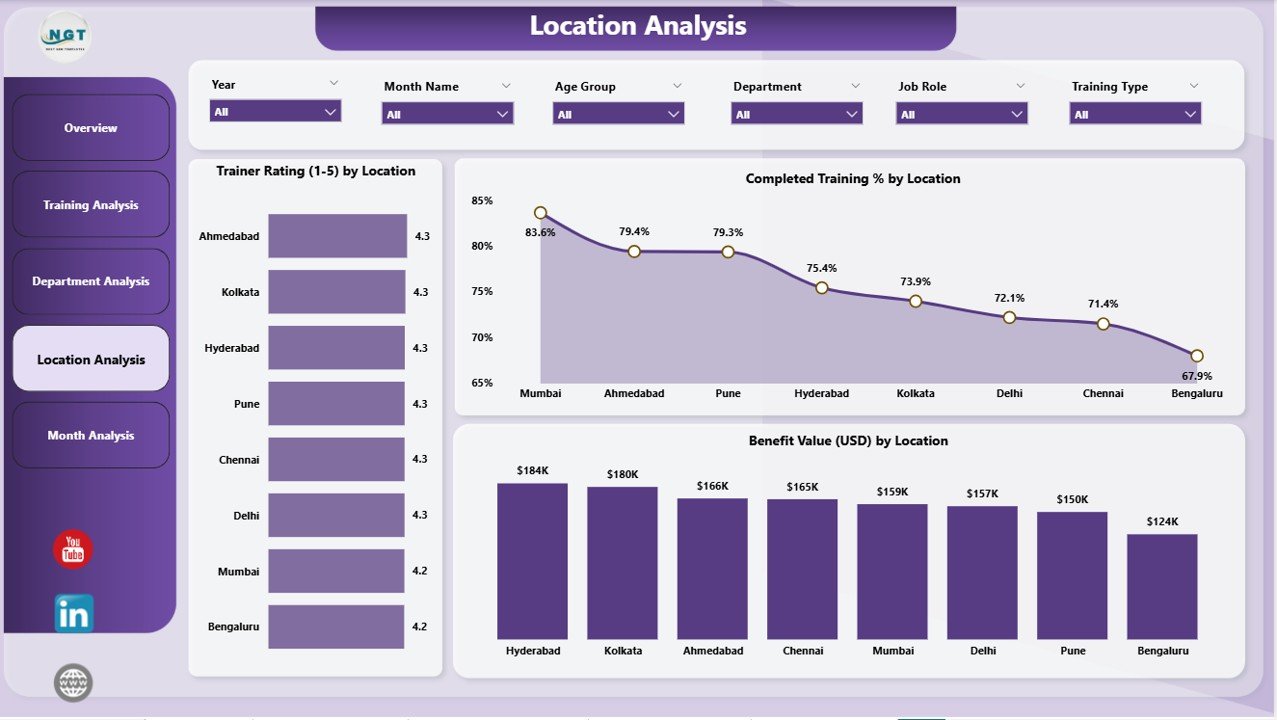The height and width of the screenshot is (720, 1277).
Task: Expand the Job Role dropdown
Action: 961,112
